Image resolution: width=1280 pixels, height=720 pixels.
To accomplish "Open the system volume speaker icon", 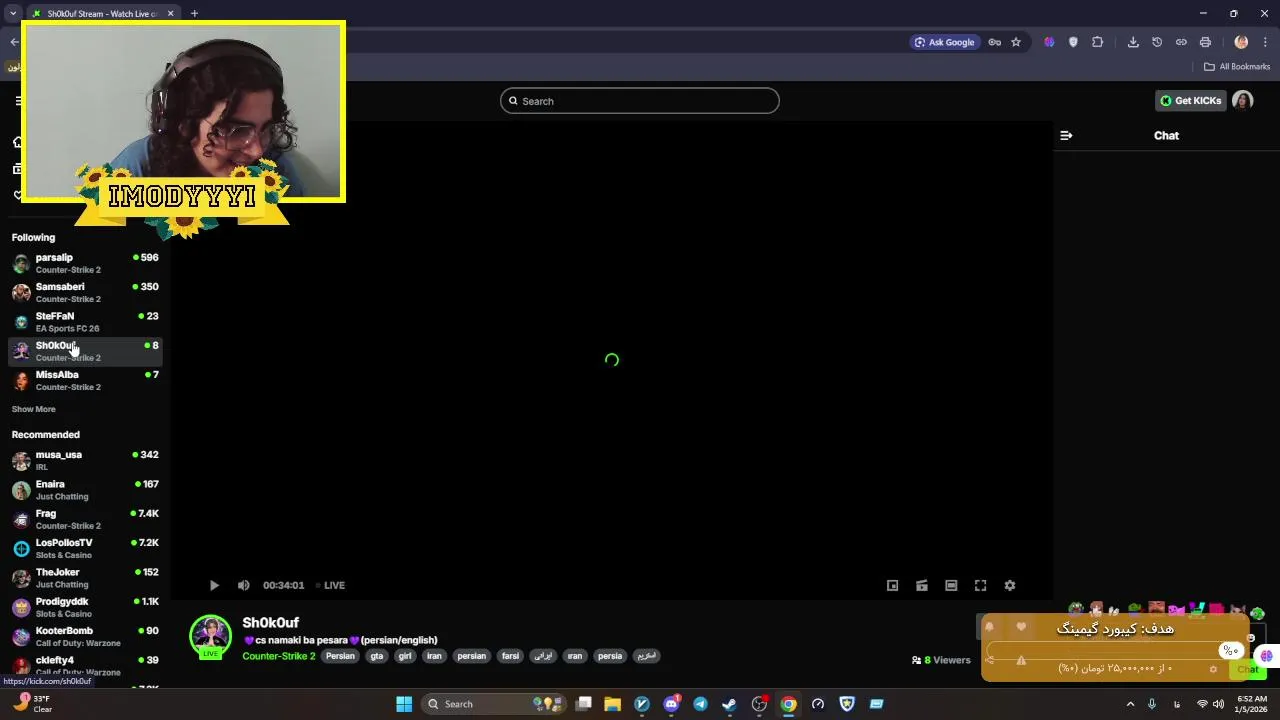I will coord(1218,704).
